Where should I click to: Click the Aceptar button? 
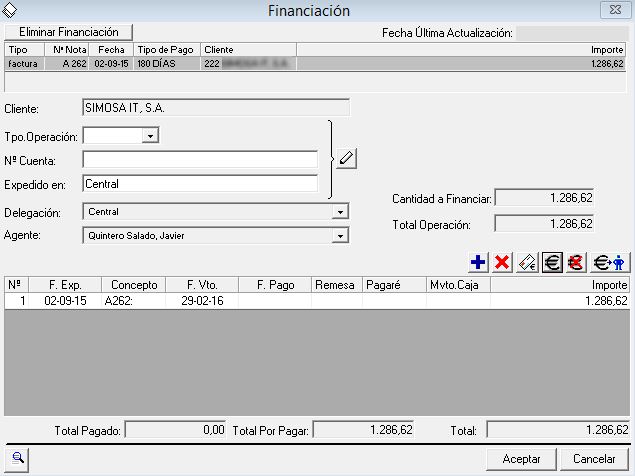pos(521,458)
